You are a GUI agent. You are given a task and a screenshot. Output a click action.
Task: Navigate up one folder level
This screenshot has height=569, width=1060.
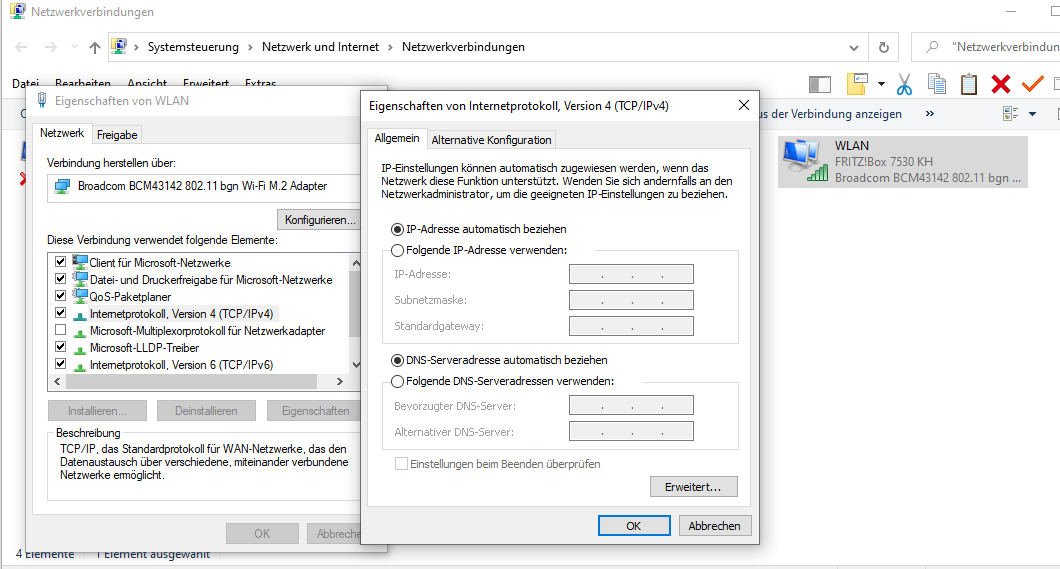95,47
